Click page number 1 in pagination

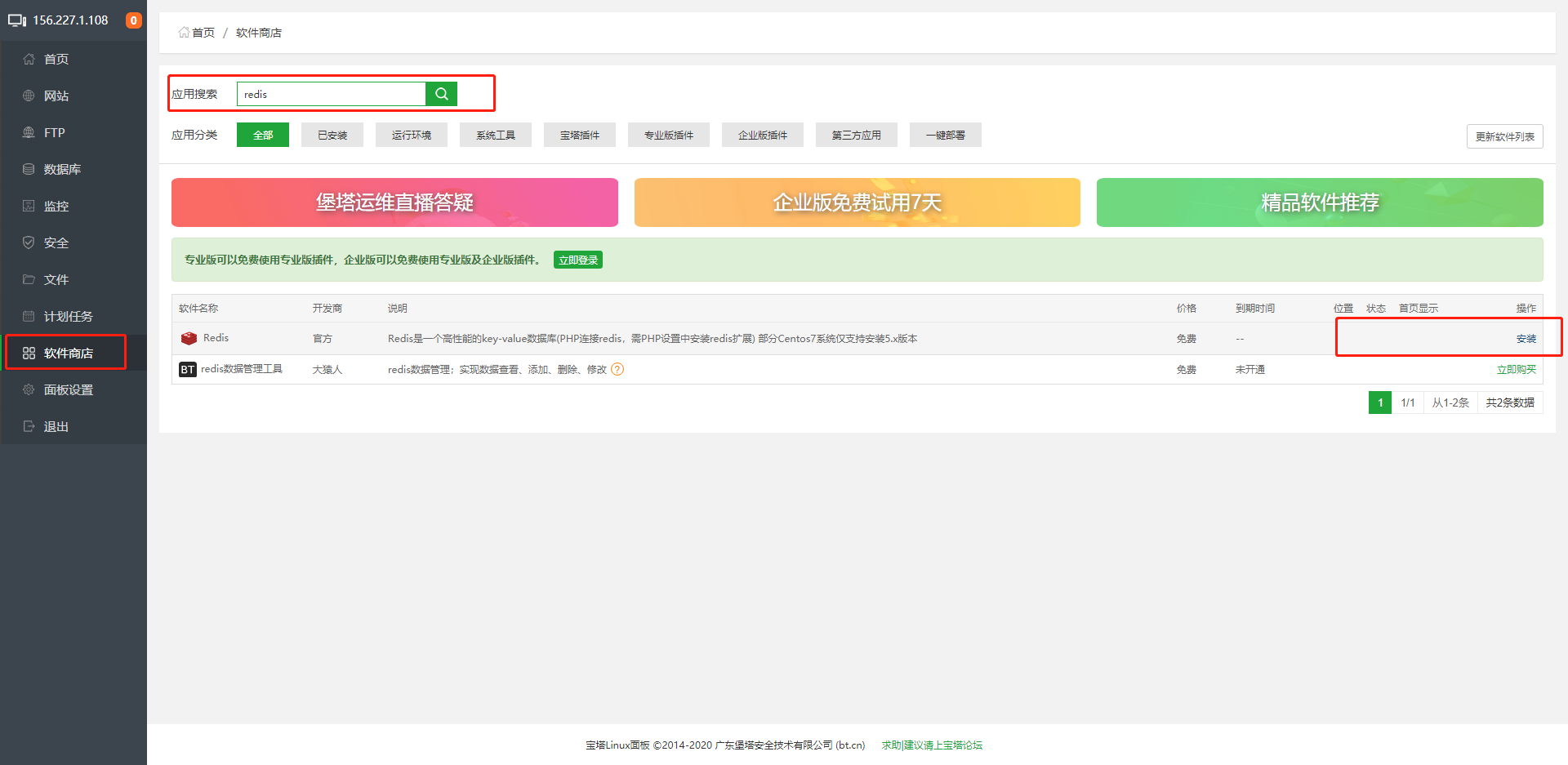click(1380, 403)
